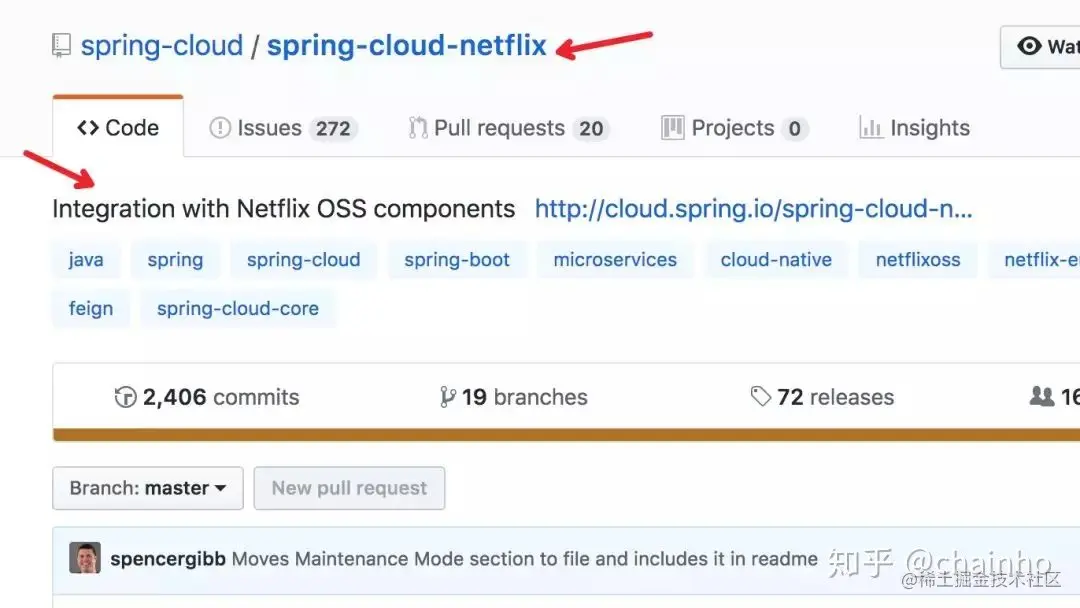Click the New pull request button
1080x608 pixels.
[349, 488]
